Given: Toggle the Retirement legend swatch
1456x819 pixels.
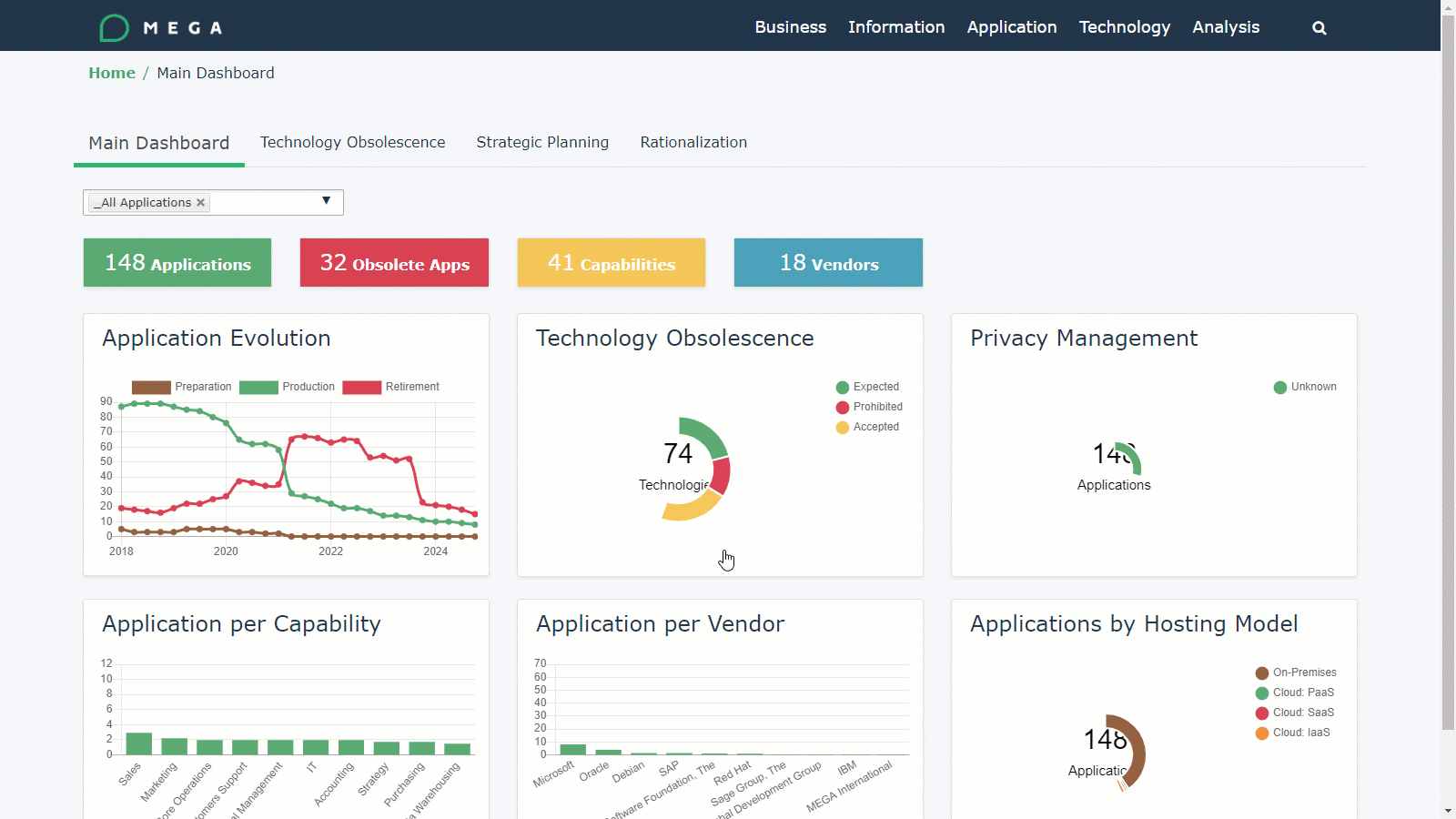Looking at the screenshot, I should coord(361,387).
